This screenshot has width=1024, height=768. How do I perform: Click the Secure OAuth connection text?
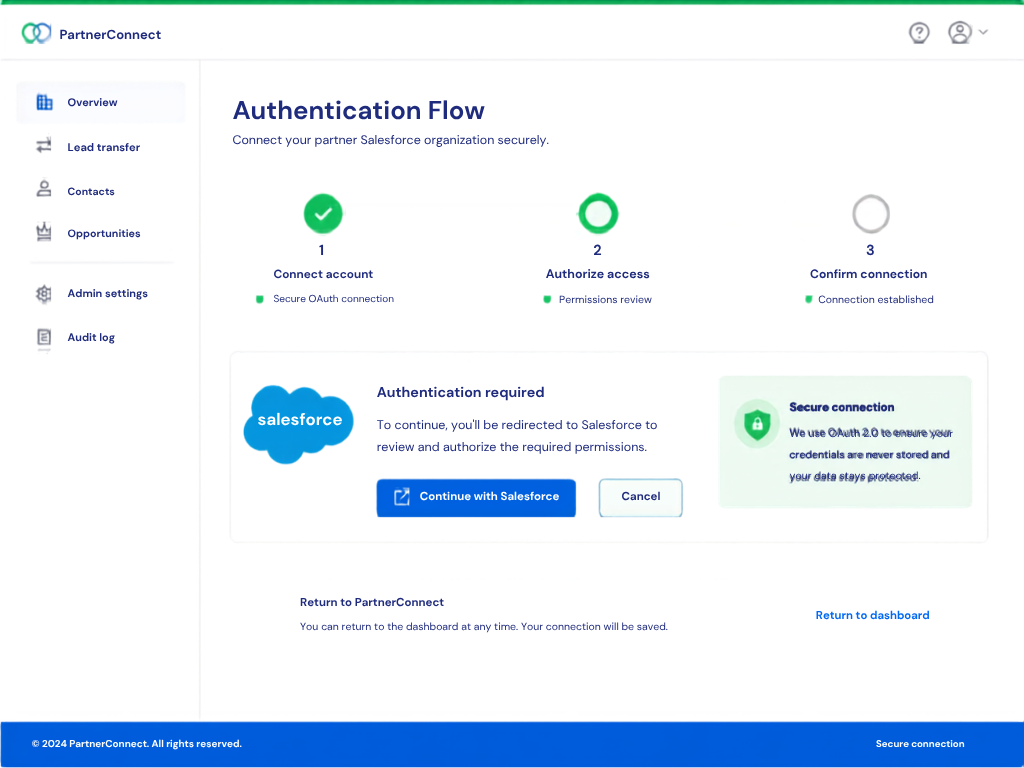point(333,298)
